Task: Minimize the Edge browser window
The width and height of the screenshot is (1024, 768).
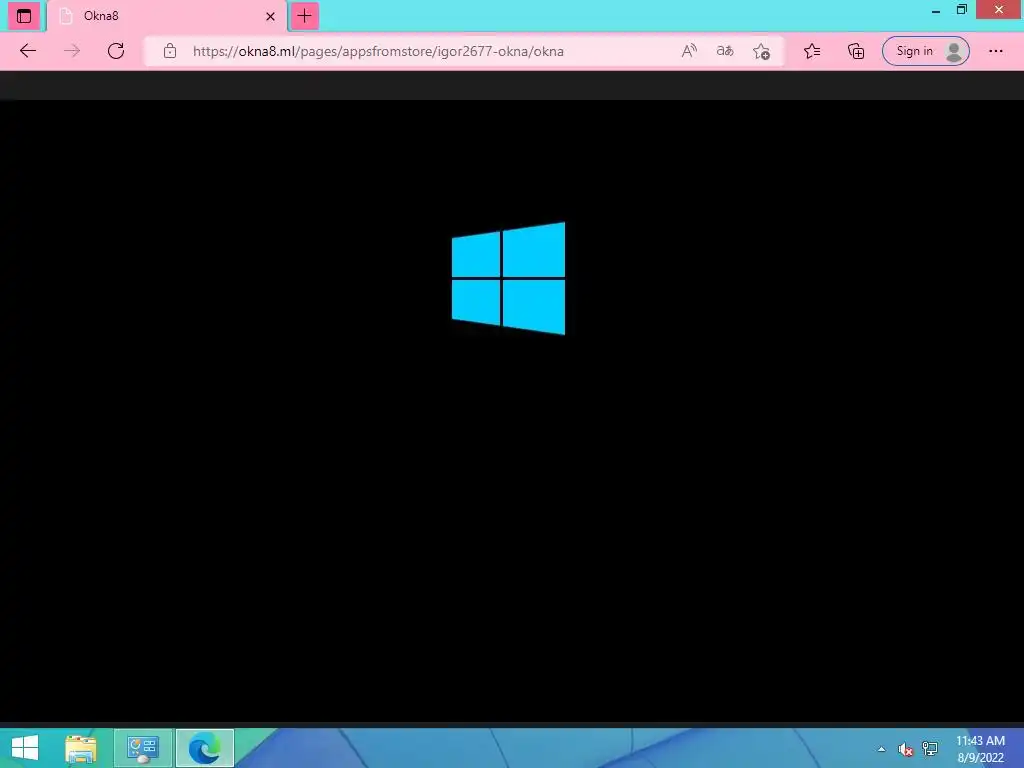Action: coord(936,10)
